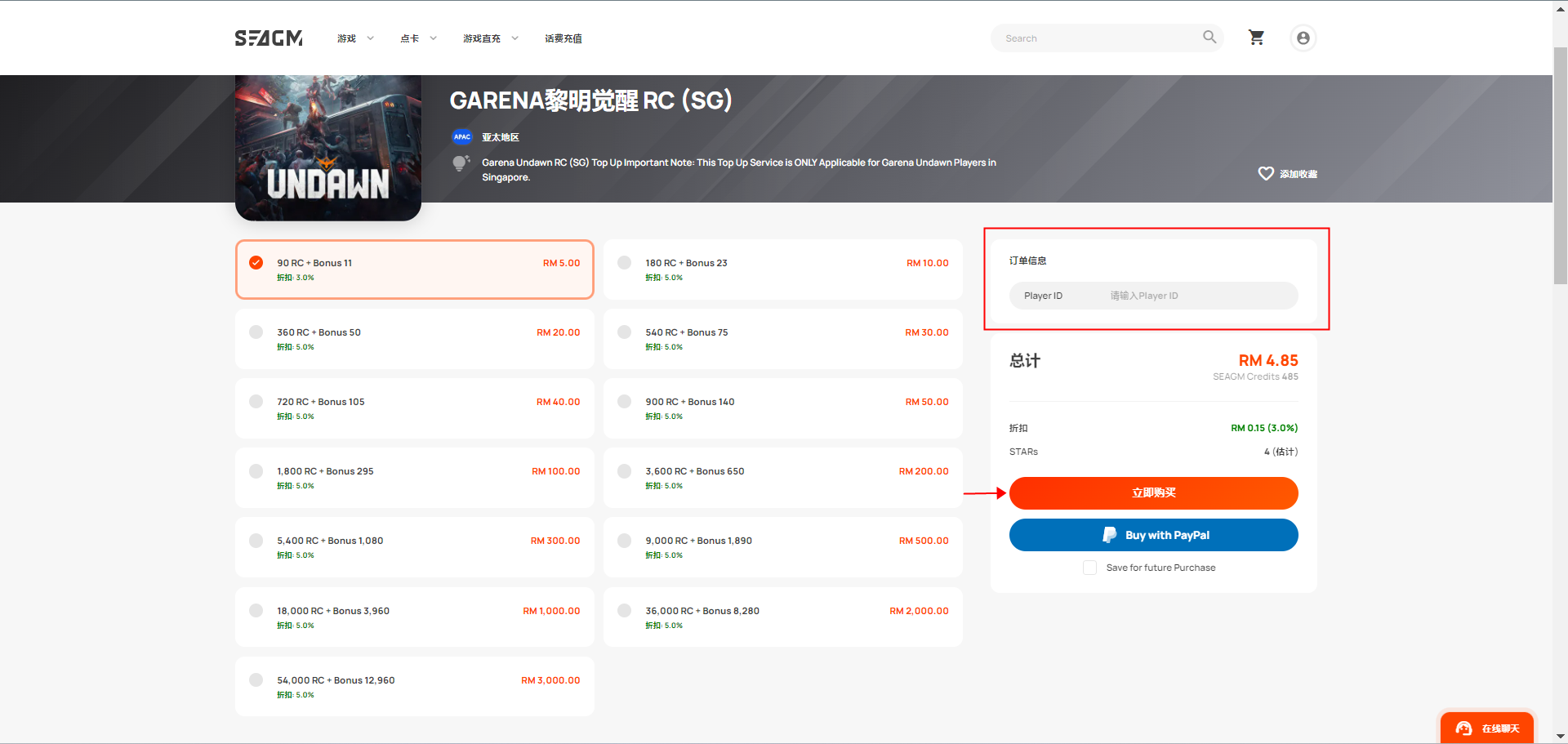Click the PayPal logo icon

tap(1109, 535)
